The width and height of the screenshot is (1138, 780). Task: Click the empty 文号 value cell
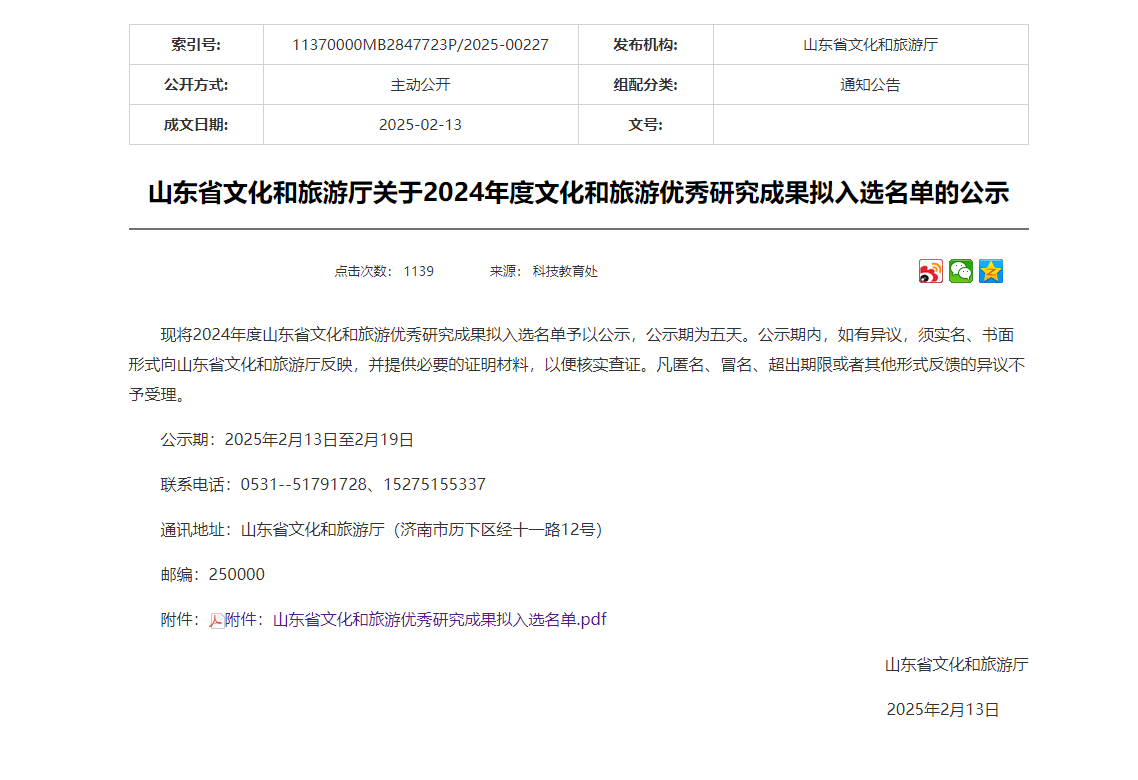(870, 125)
